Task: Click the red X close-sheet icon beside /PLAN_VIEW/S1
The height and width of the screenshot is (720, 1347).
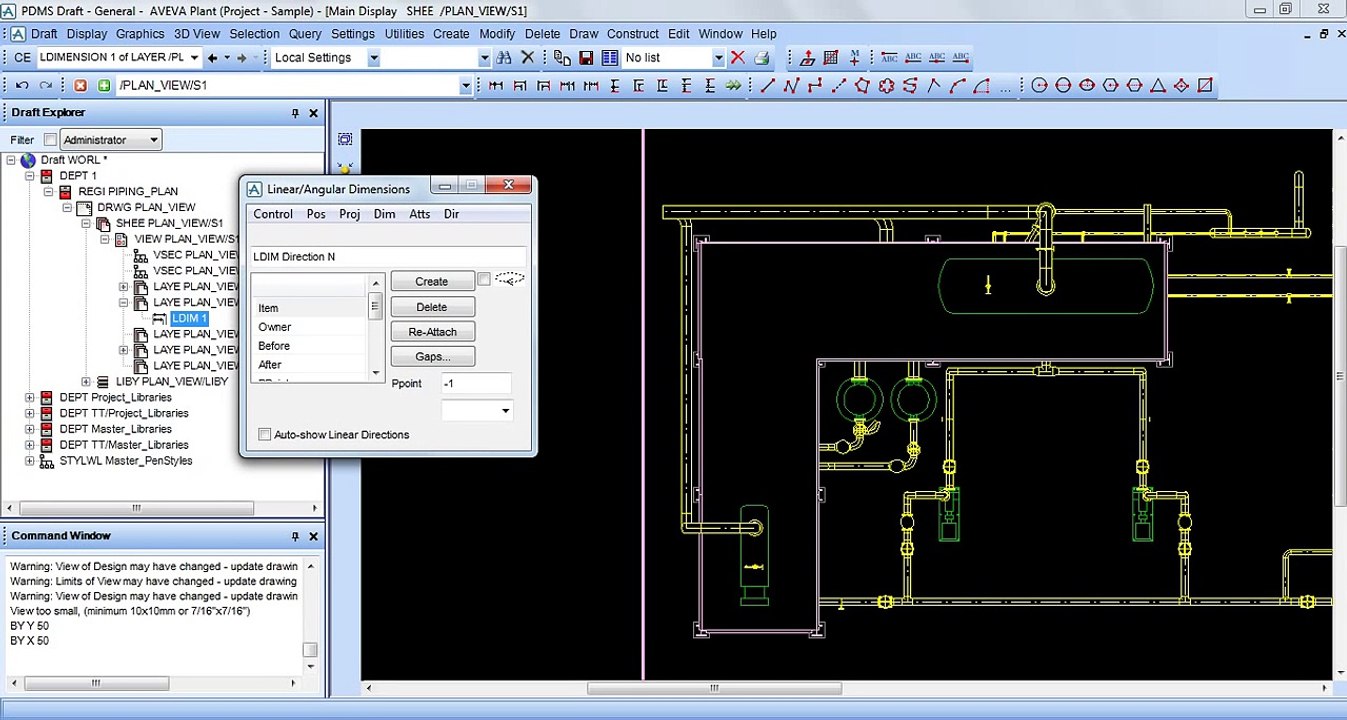Action: pyautogui.click(x=80, y=86)
